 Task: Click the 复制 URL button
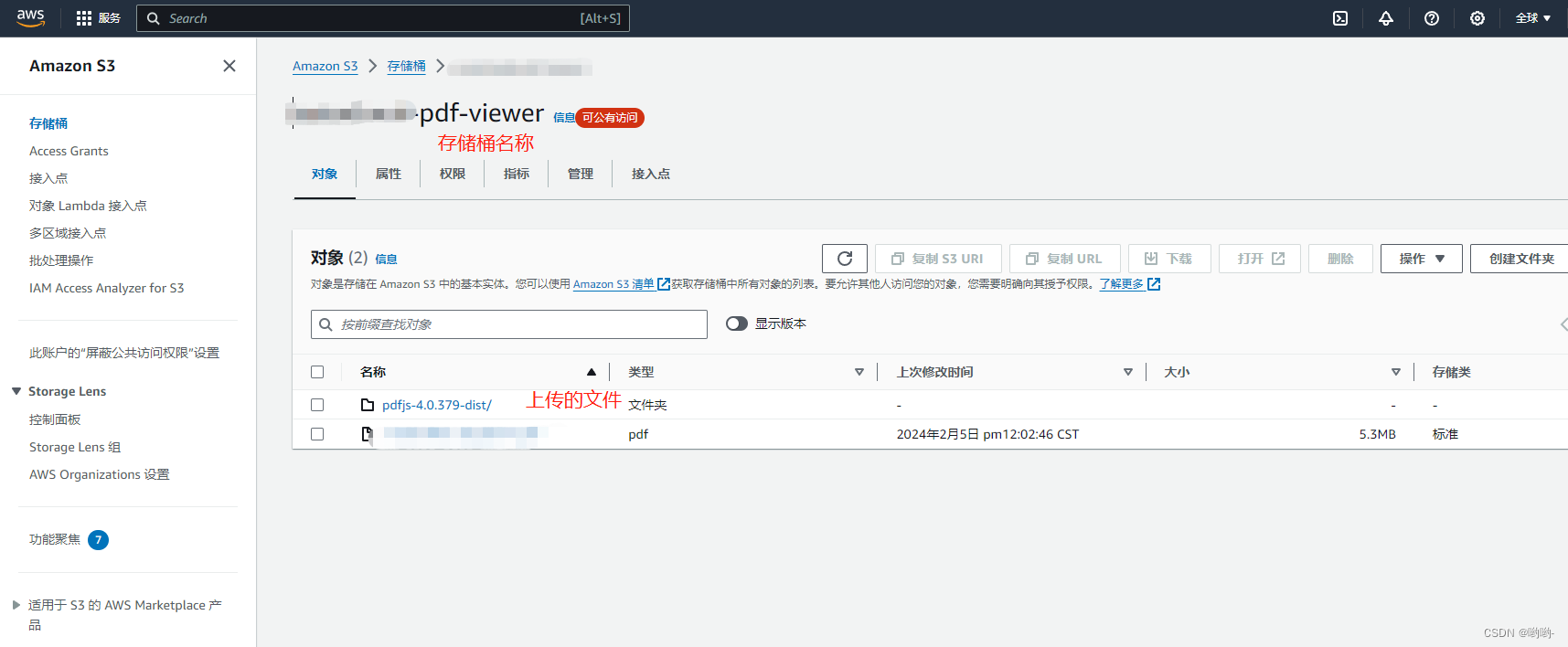point(1065,259)
